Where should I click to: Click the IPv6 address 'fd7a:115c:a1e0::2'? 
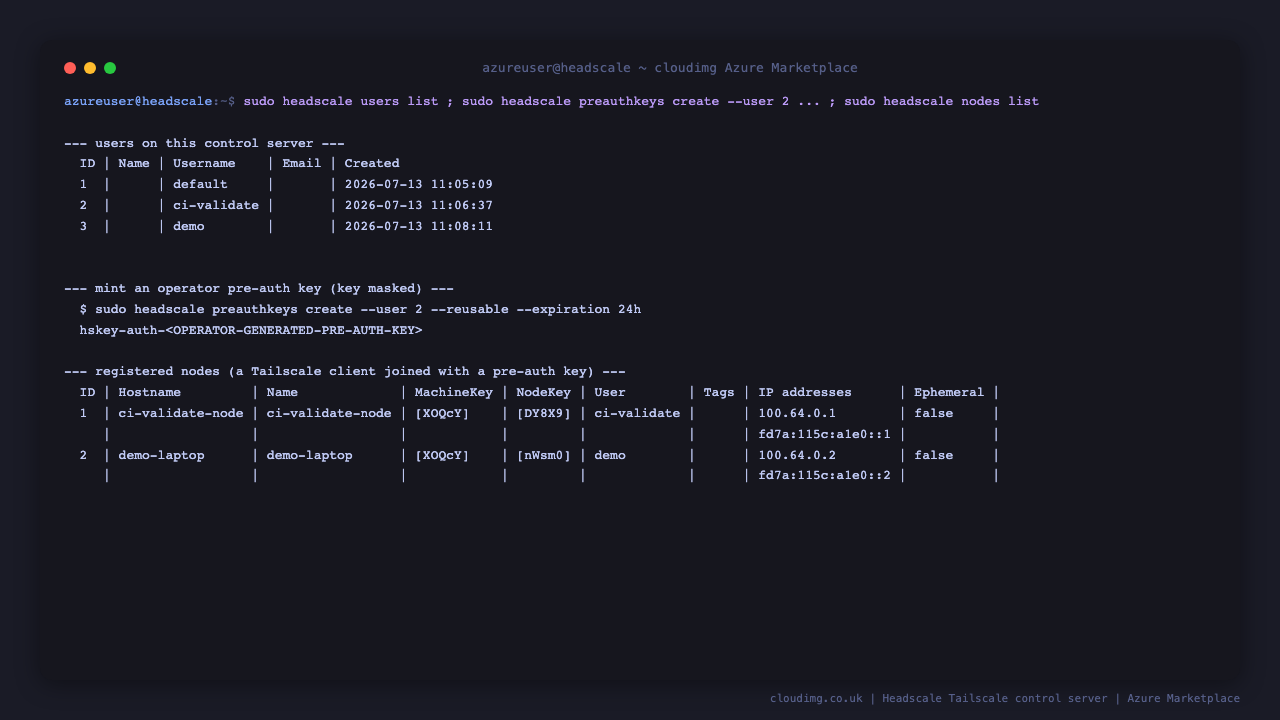(x=825, y=475)
